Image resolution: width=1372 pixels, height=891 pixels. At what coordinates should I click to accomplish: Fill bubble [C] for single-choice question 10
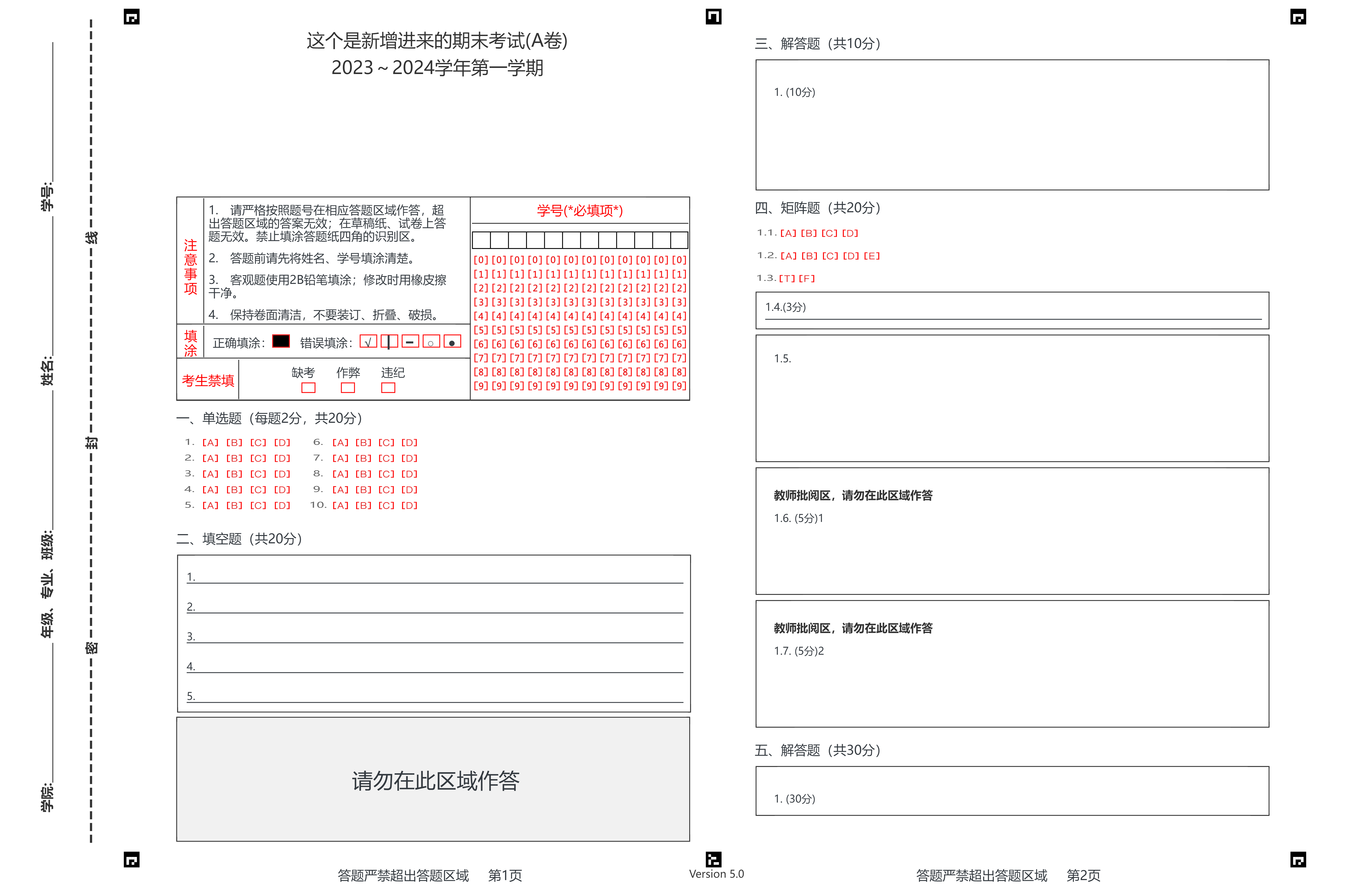pyautogui.click(x=386, y=505)
